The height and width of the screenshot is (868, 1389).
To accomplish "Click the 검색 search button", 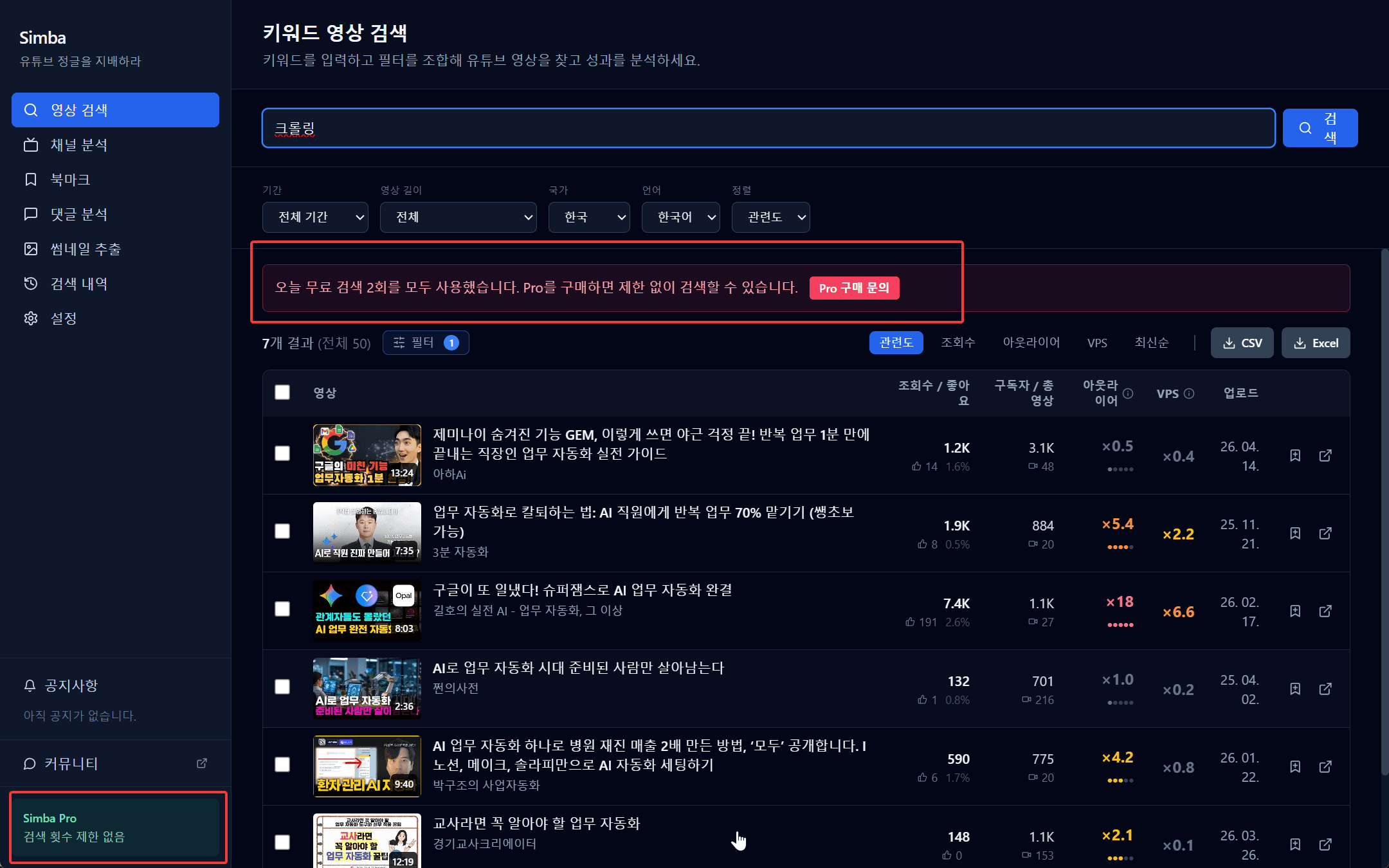I will [1320, 128].
